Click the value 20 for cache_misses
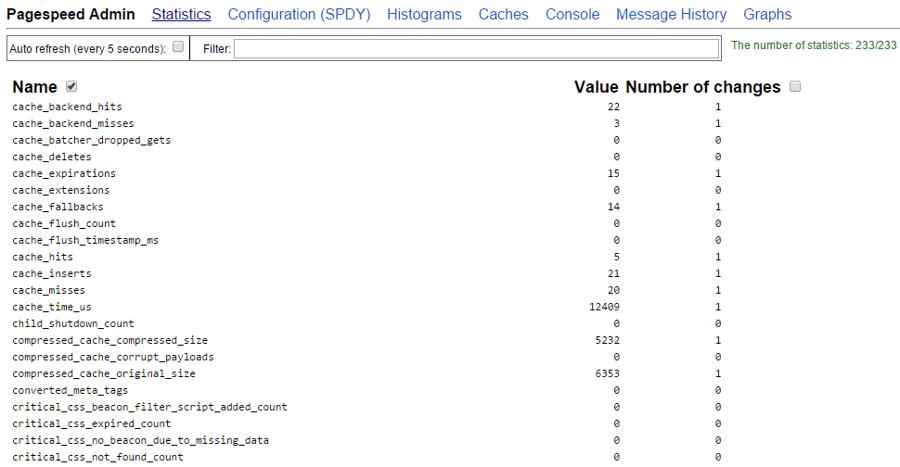This screenshot has width=900, height=467. pos(614,290)
